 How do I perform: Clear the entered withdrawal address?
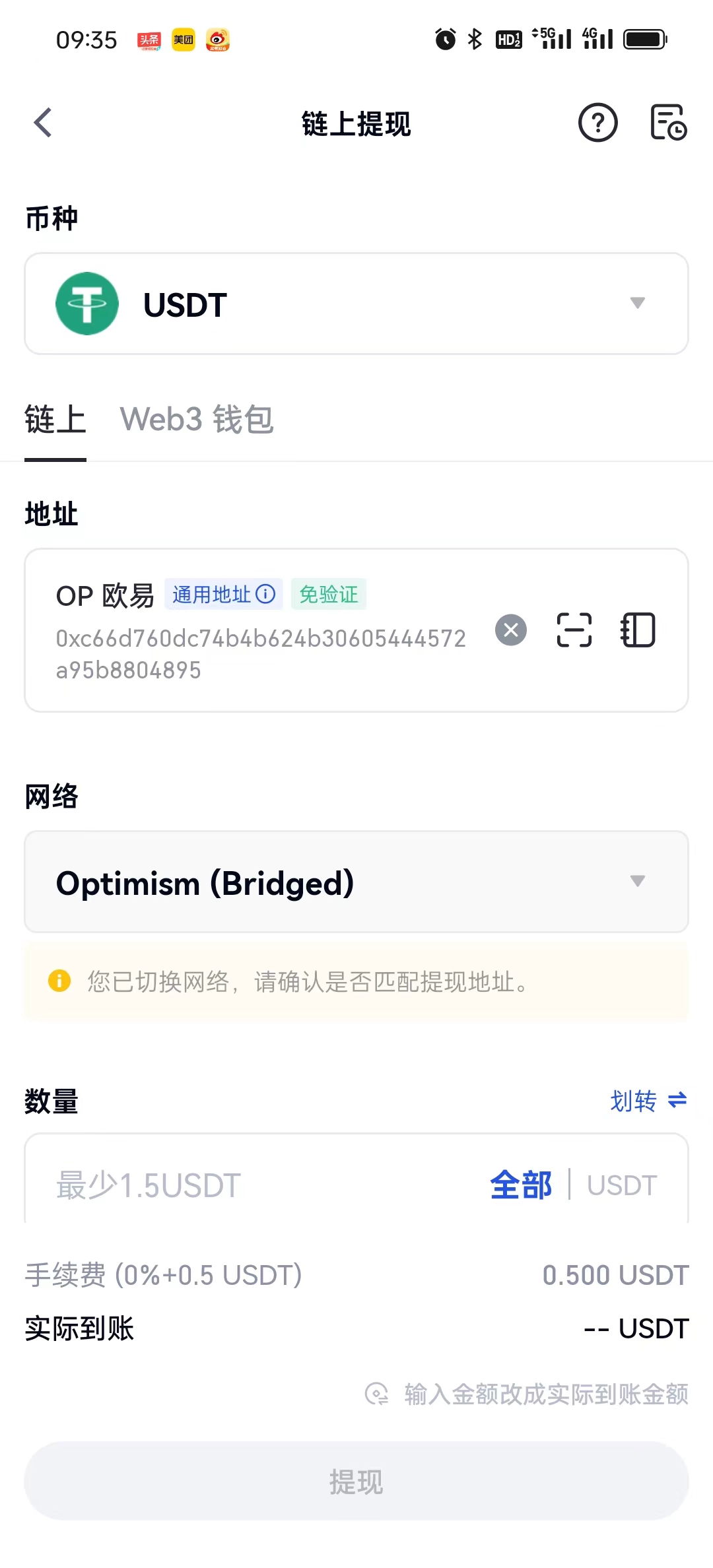coord(511,630)
